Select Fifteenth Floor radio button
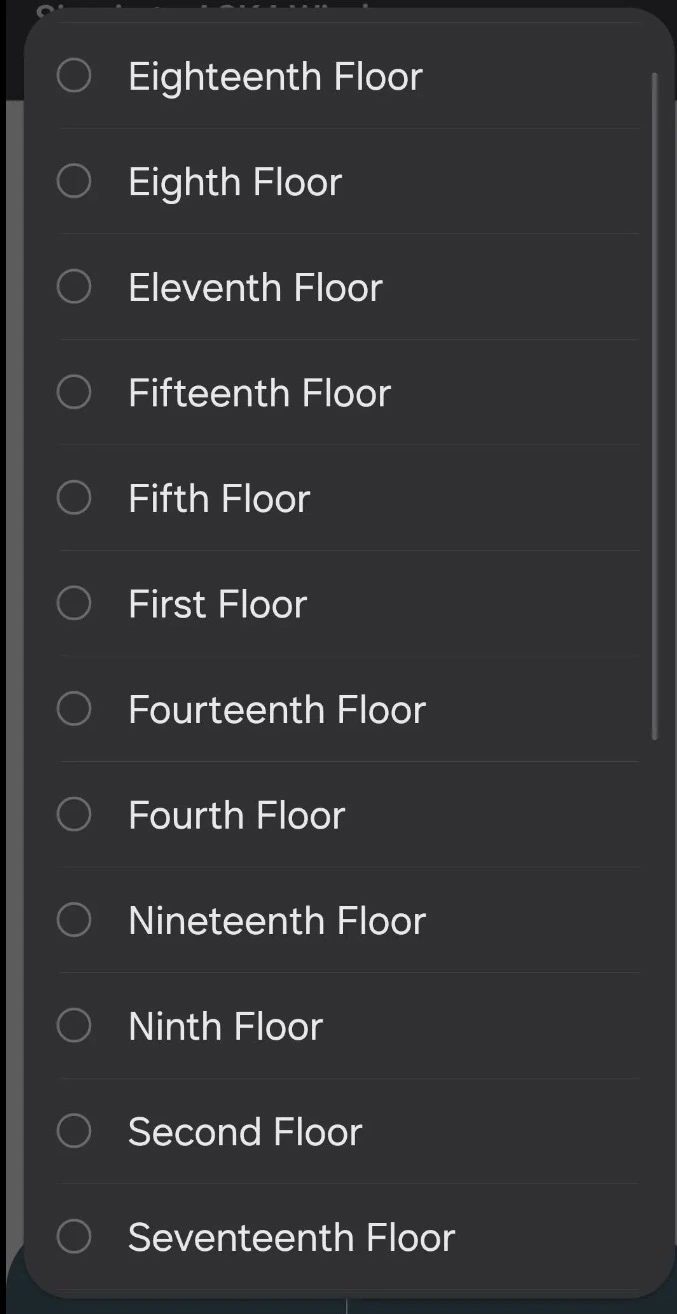 74,392
